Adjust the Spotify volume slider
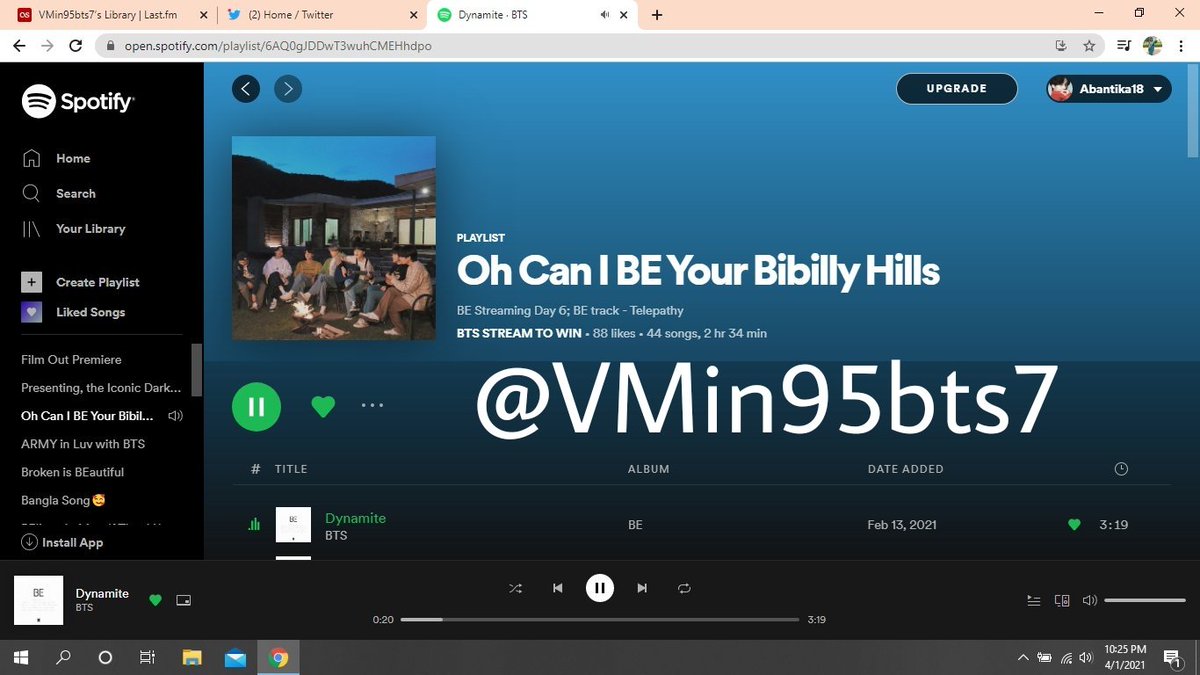Screen dimensions: 1200x675 [1145, 600]
